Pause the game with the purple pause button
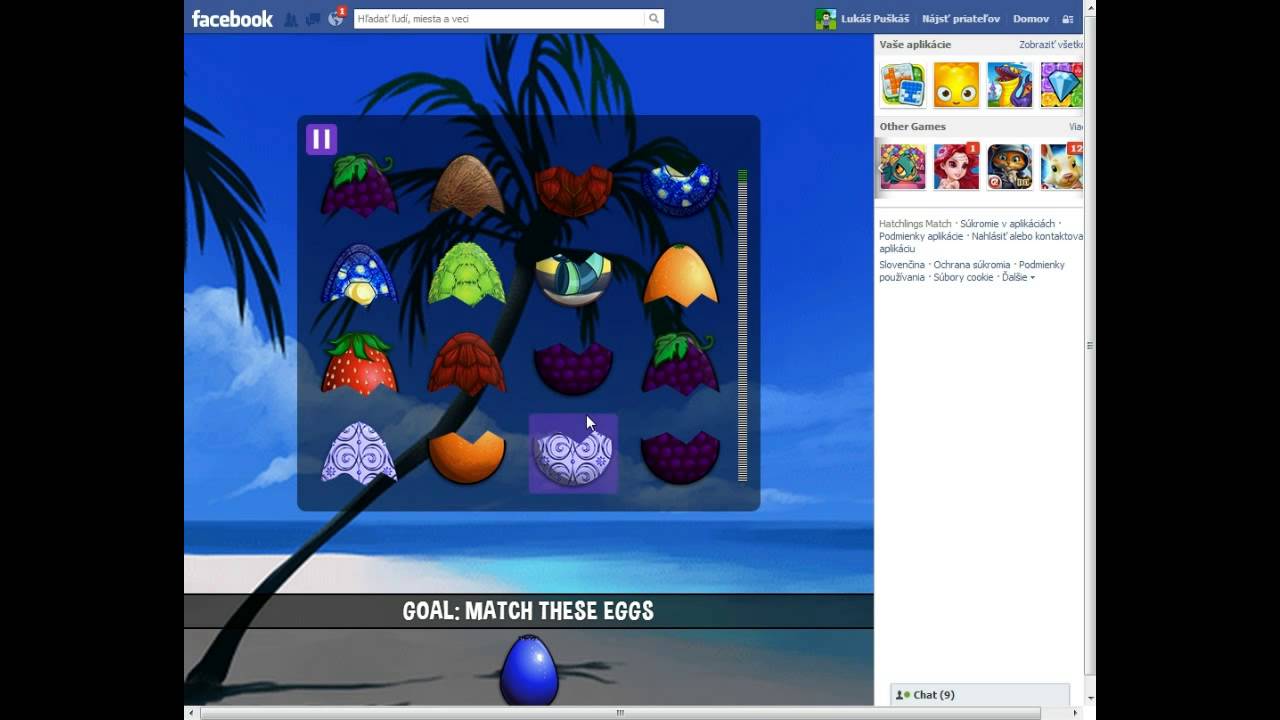1280x720 pixels. [321, 139]
